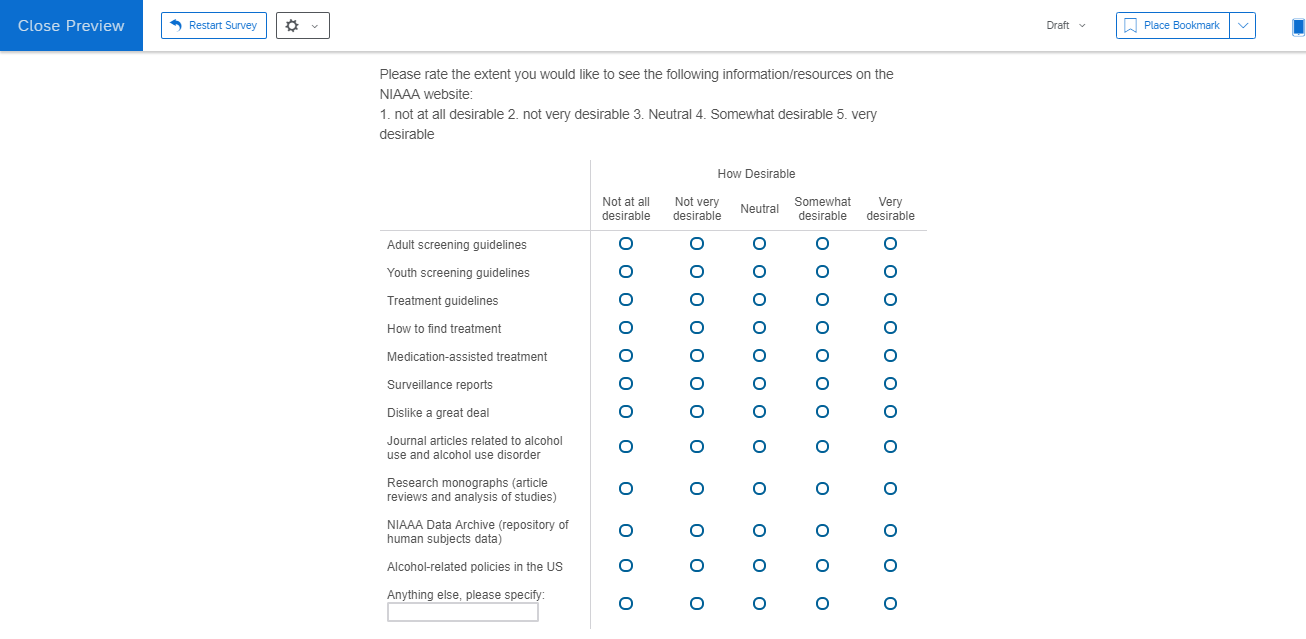Viewport: 1306px width, 639px height.
Task: Choose Neutral for Dislike a great deal row
Action: [759, 412]
